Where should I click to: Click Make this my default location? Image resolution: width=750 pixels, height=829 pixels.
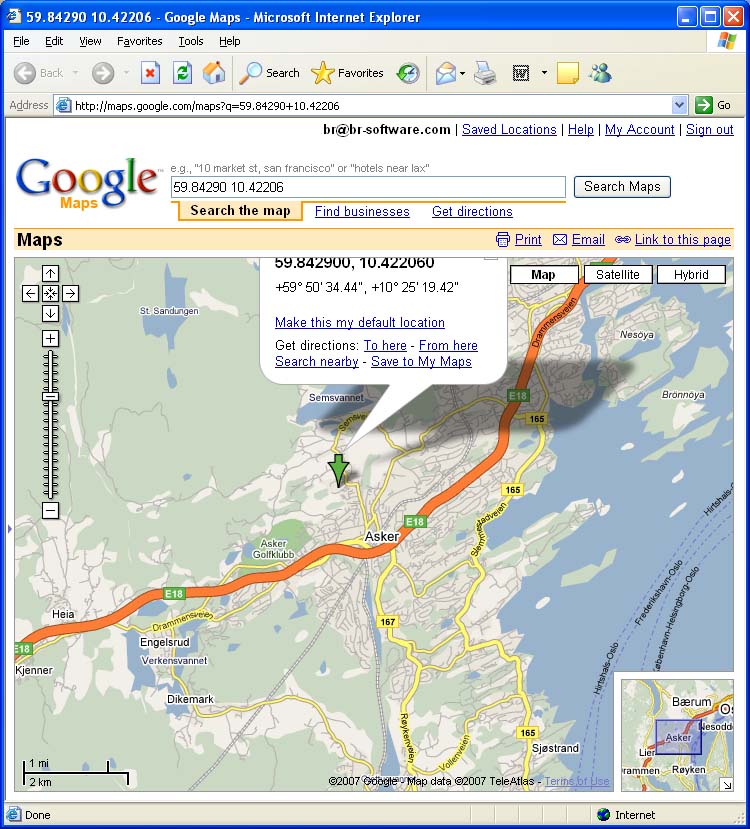point(360,323)
